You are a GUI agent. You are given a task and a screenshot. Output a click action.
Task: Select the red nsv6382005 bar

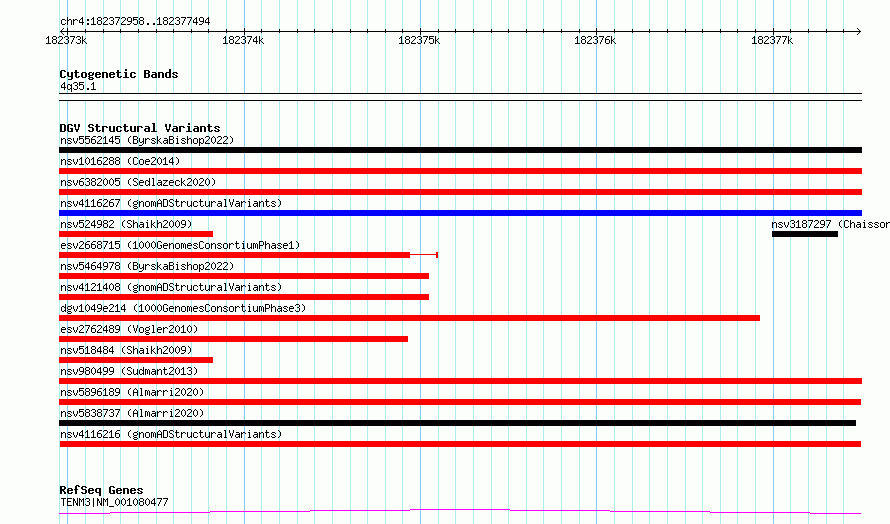pyautogui.click(x=460, y=192)
